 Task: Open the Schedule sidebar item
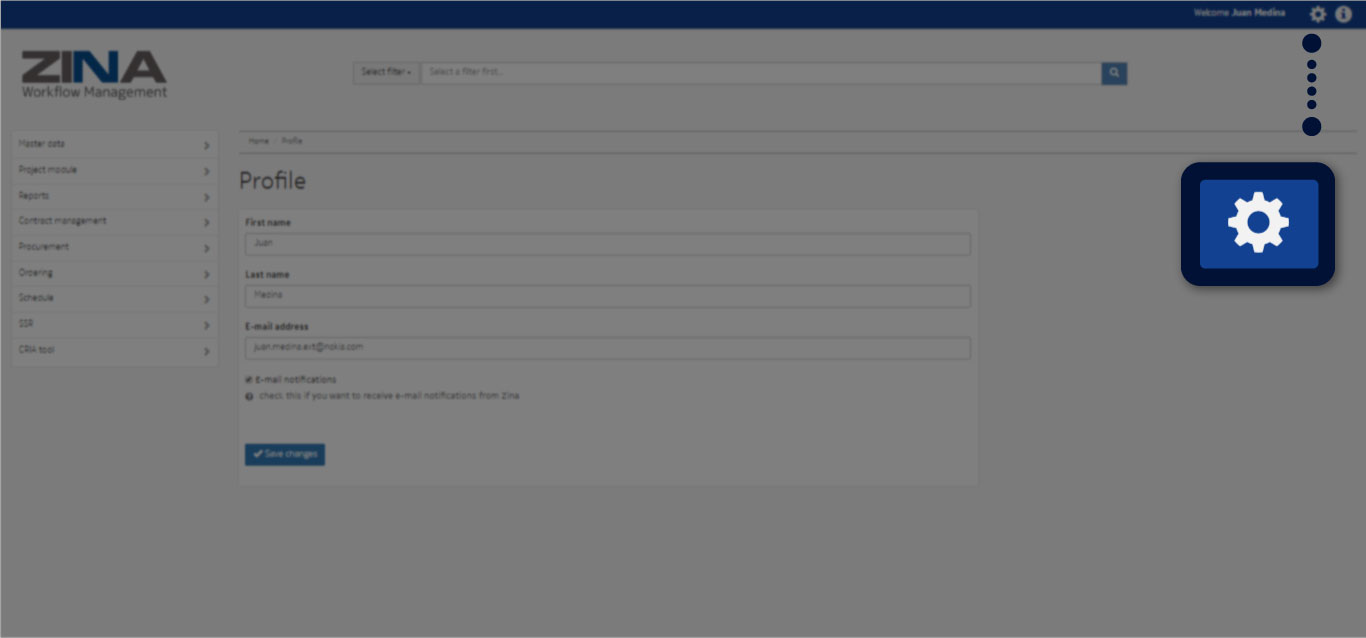point(36,298)
